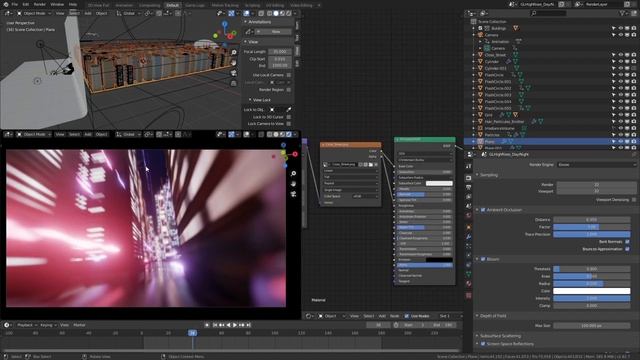Open the Object Mode dropdown in the lower viewport
The height and width of the screenshot is (360, 640).
(34, 134)
